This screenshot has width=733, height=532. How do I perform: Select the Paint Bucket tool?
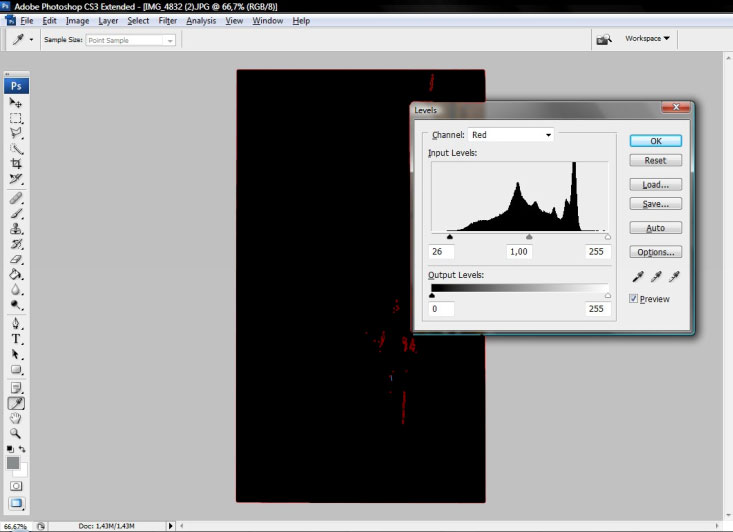[16, 274]
